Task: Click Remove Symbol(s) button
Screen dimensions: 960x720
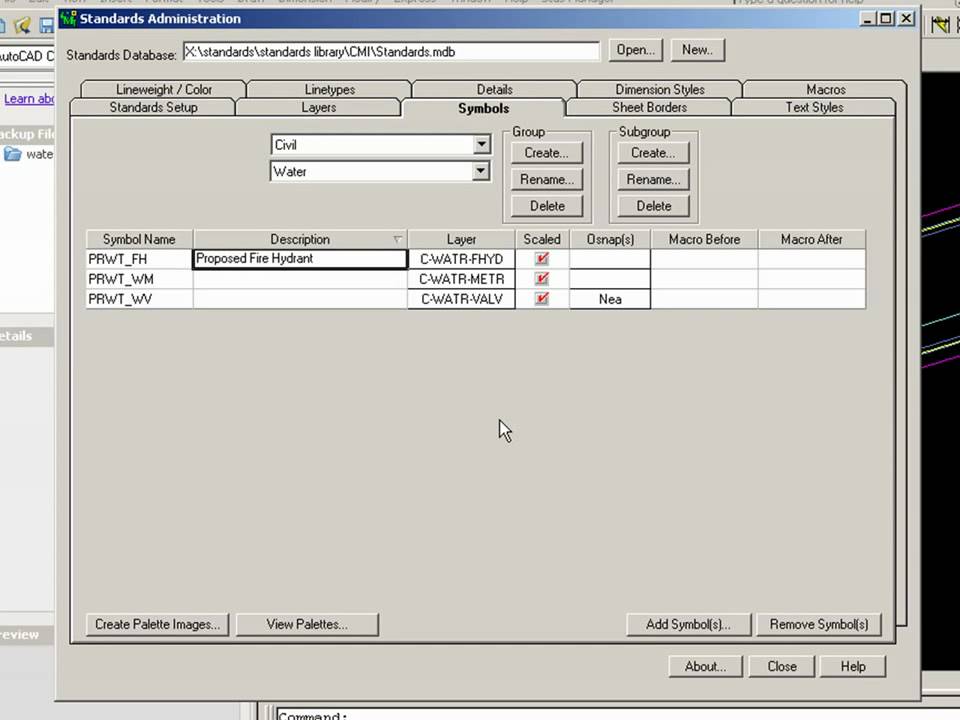Action: [819, 624]
